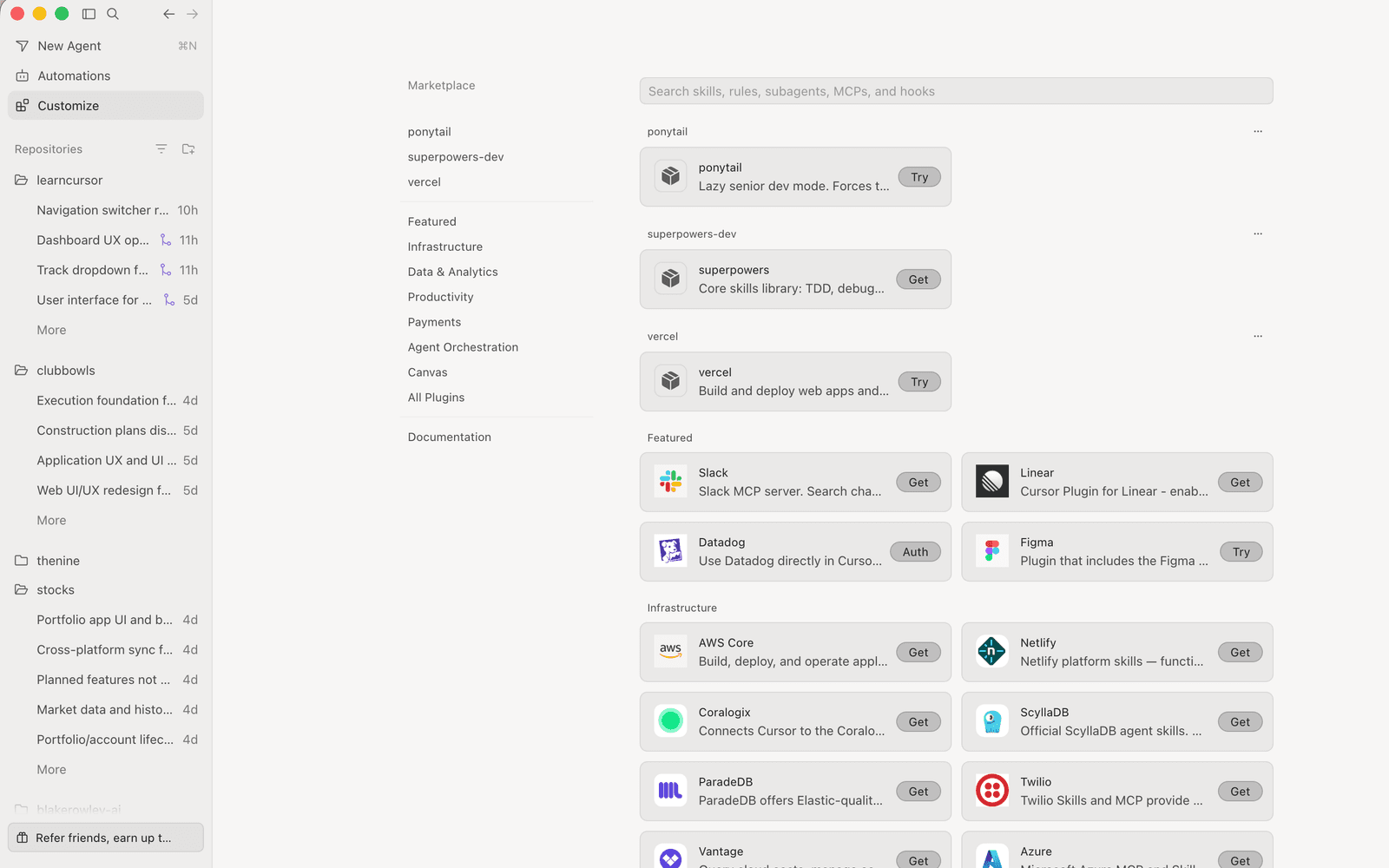Collapse the stocks repository folder
The width and height of the screenshot is (1389, 868).
click(21, 590)
